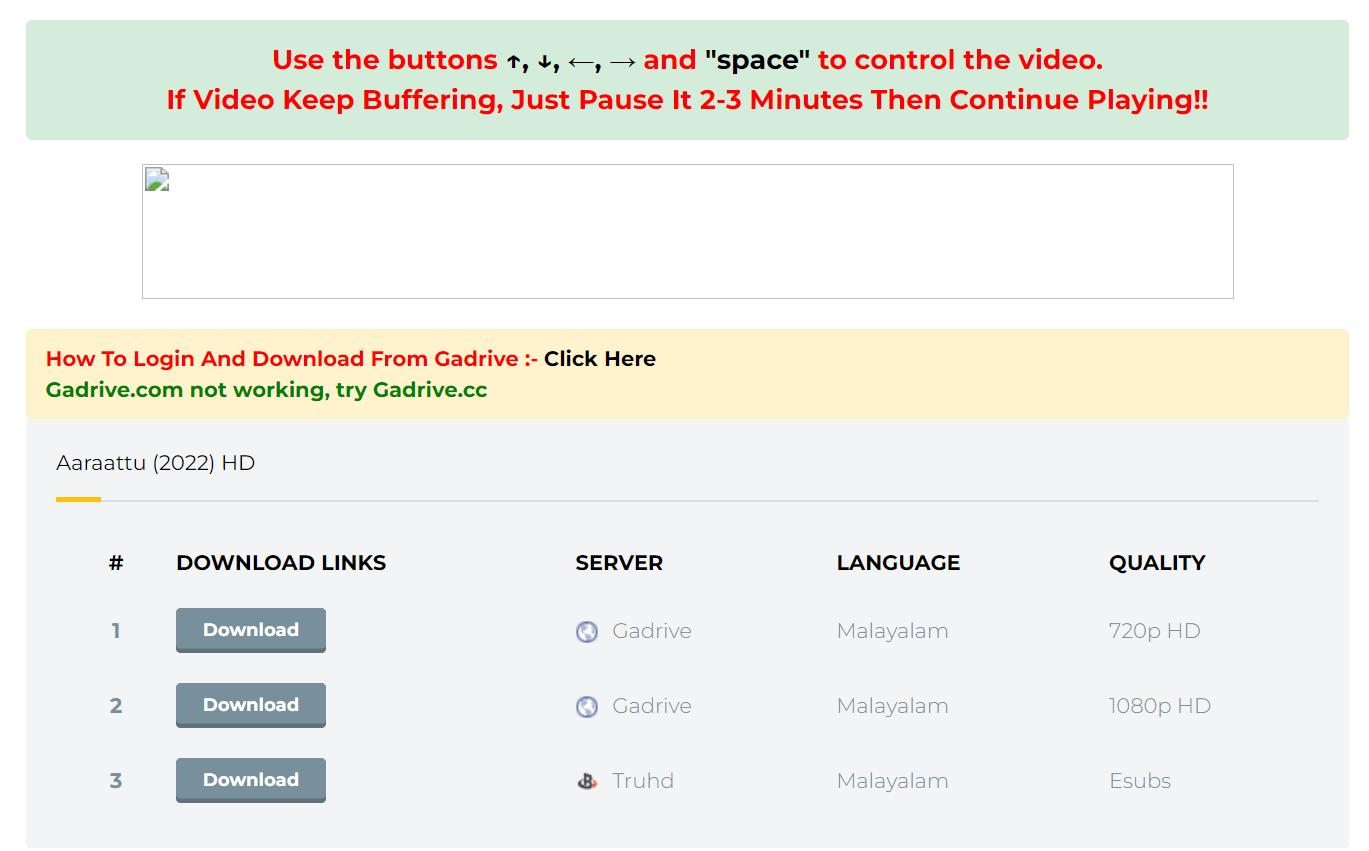
Task: Click the empty ad banner box
Action: tap(687, 231)
